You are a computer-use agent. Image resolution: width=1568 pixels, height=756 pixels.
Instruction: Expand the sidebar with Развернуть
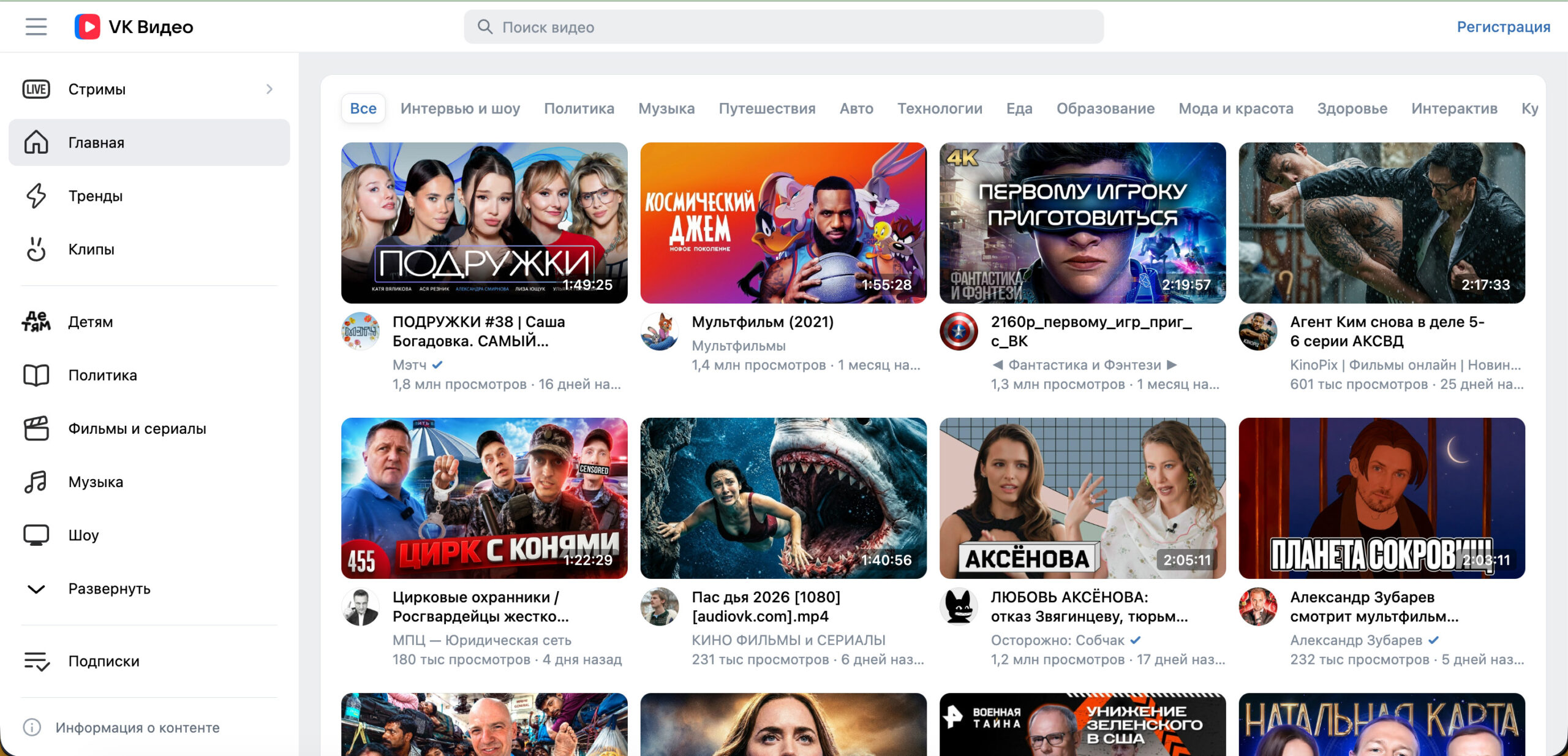point(149,589)
